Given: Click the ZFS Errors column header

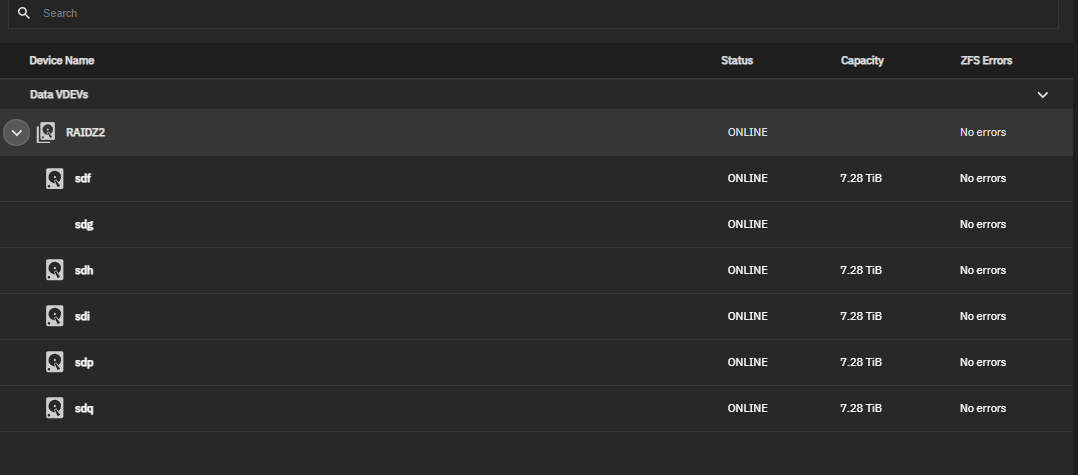Looking at the screenshot, I should (x=987, y=60).
